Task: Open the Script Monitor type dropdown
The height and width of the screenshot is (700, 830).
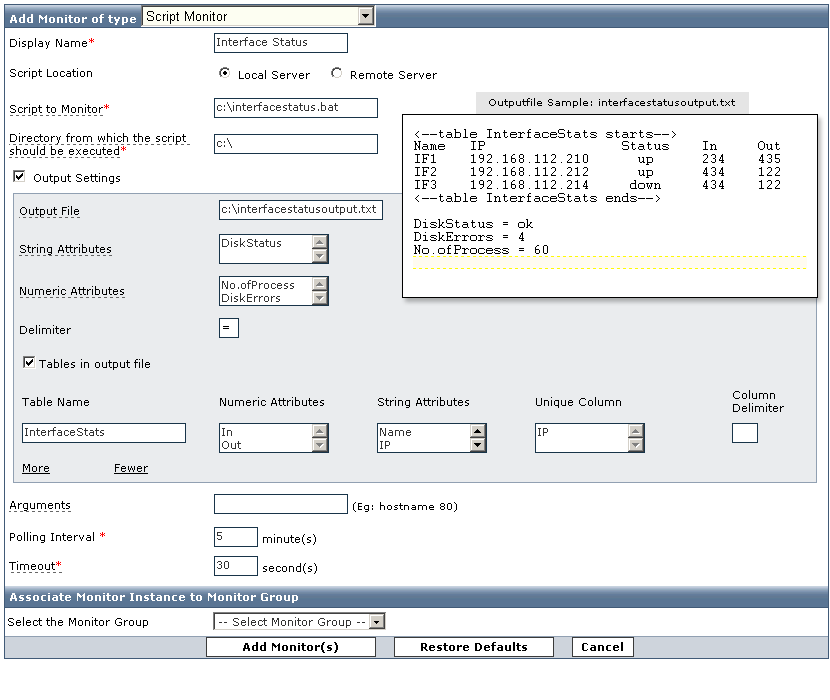Action: [x=365, y=16]
